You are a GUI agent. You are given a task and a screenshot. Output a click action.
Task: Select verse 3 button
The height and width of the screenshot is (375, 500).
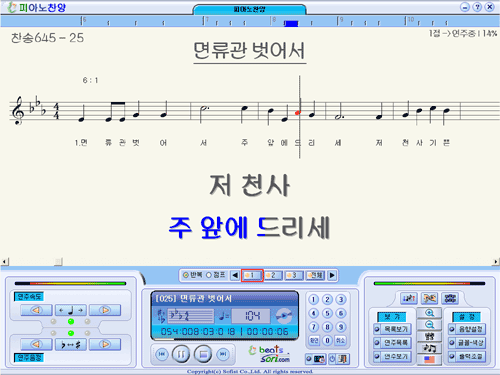pos(294,275)
